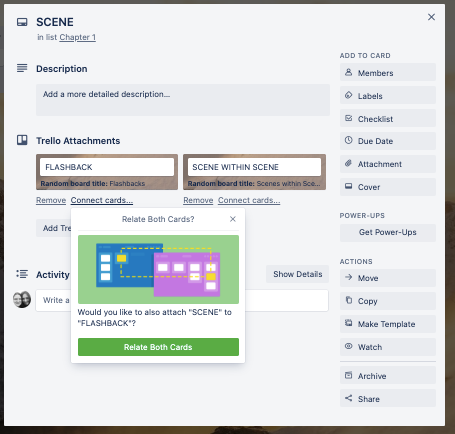The width and height of the screenshot is (455, 434).
Task: Click the Checklist checkmark icon
Action: [348, 118]
